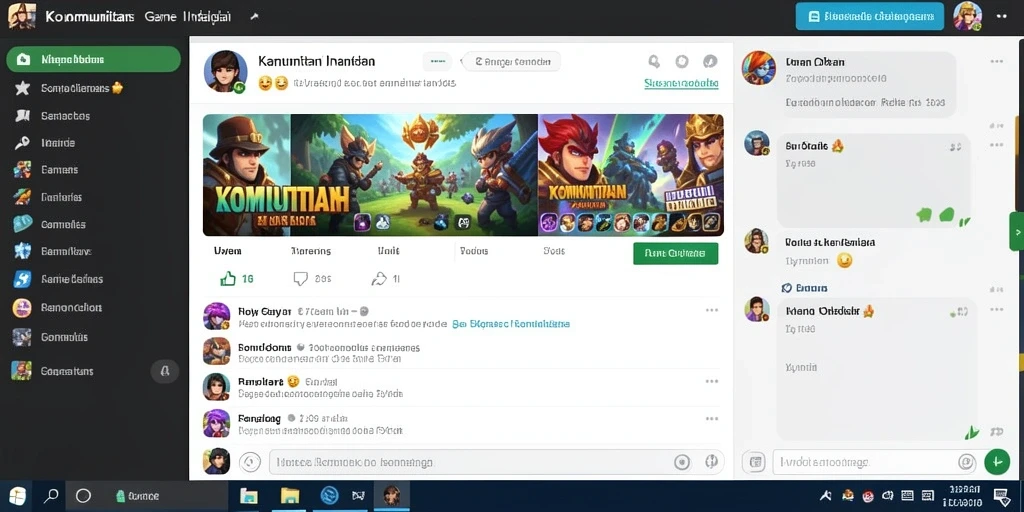Viewport: 1024px width, 512px height.
Task: Open the right banner image with red-haired character
Action: pyautogui.click(x=630, y=175)
